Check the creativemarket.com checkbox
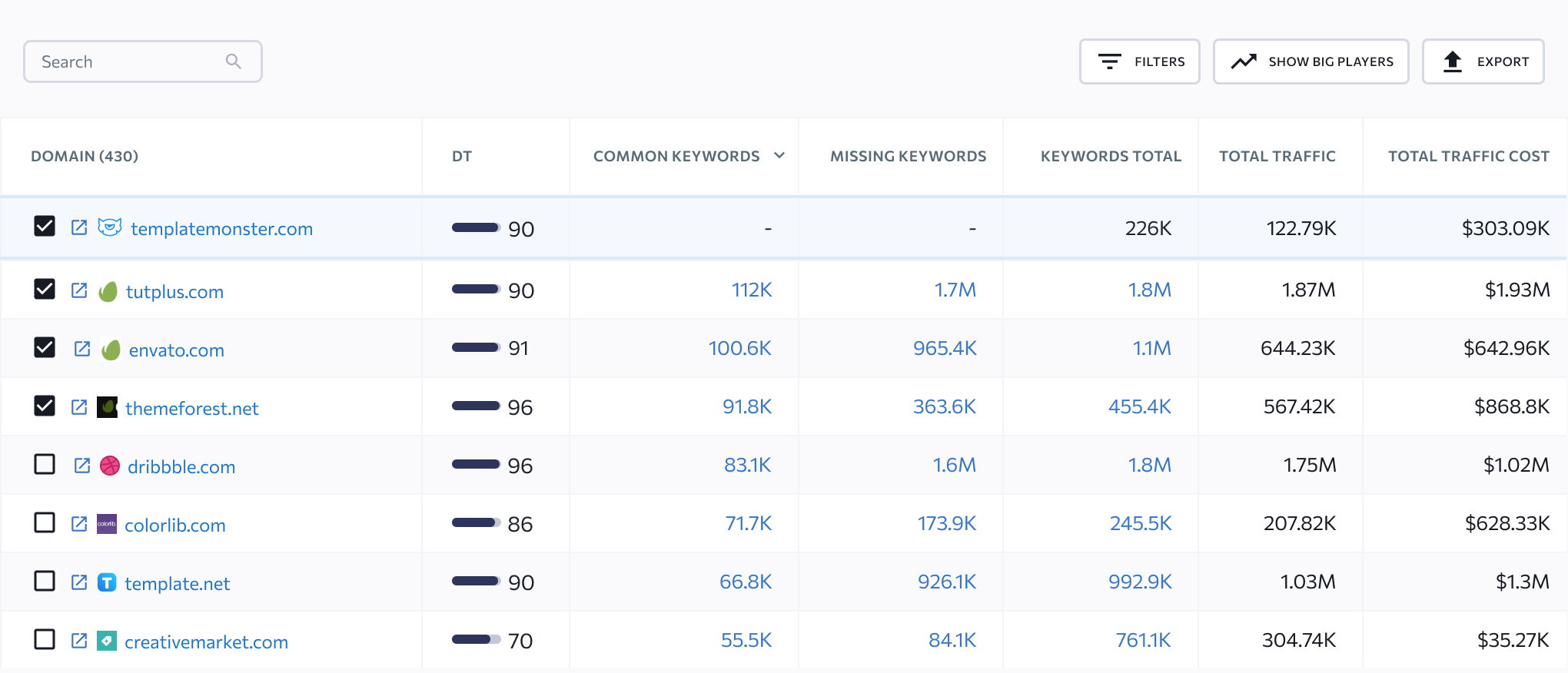Image resolution: width=1568 pixels, height=673 pixels. point(45,639)
